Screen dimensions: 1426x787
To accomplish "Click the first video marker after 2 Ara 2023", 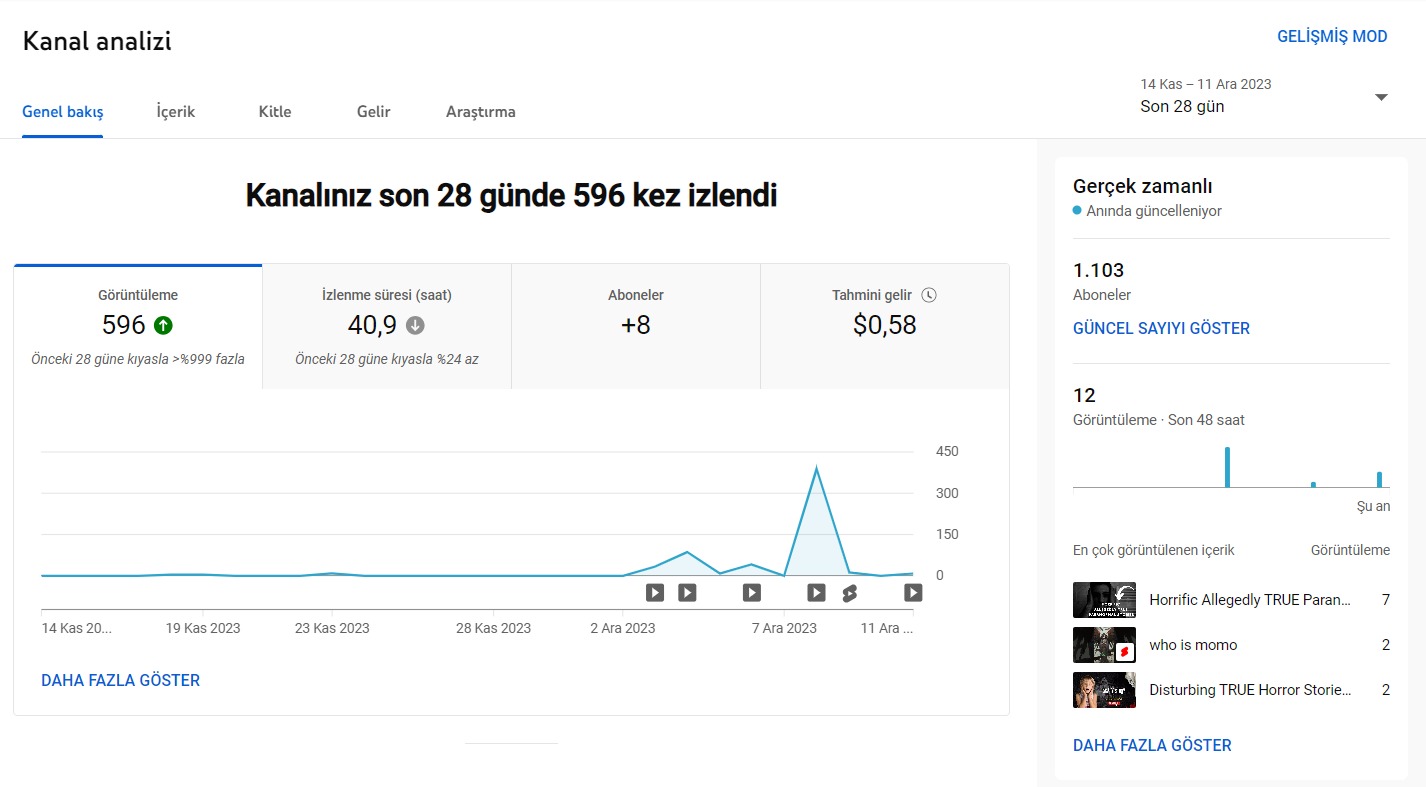I will [655, 593].
